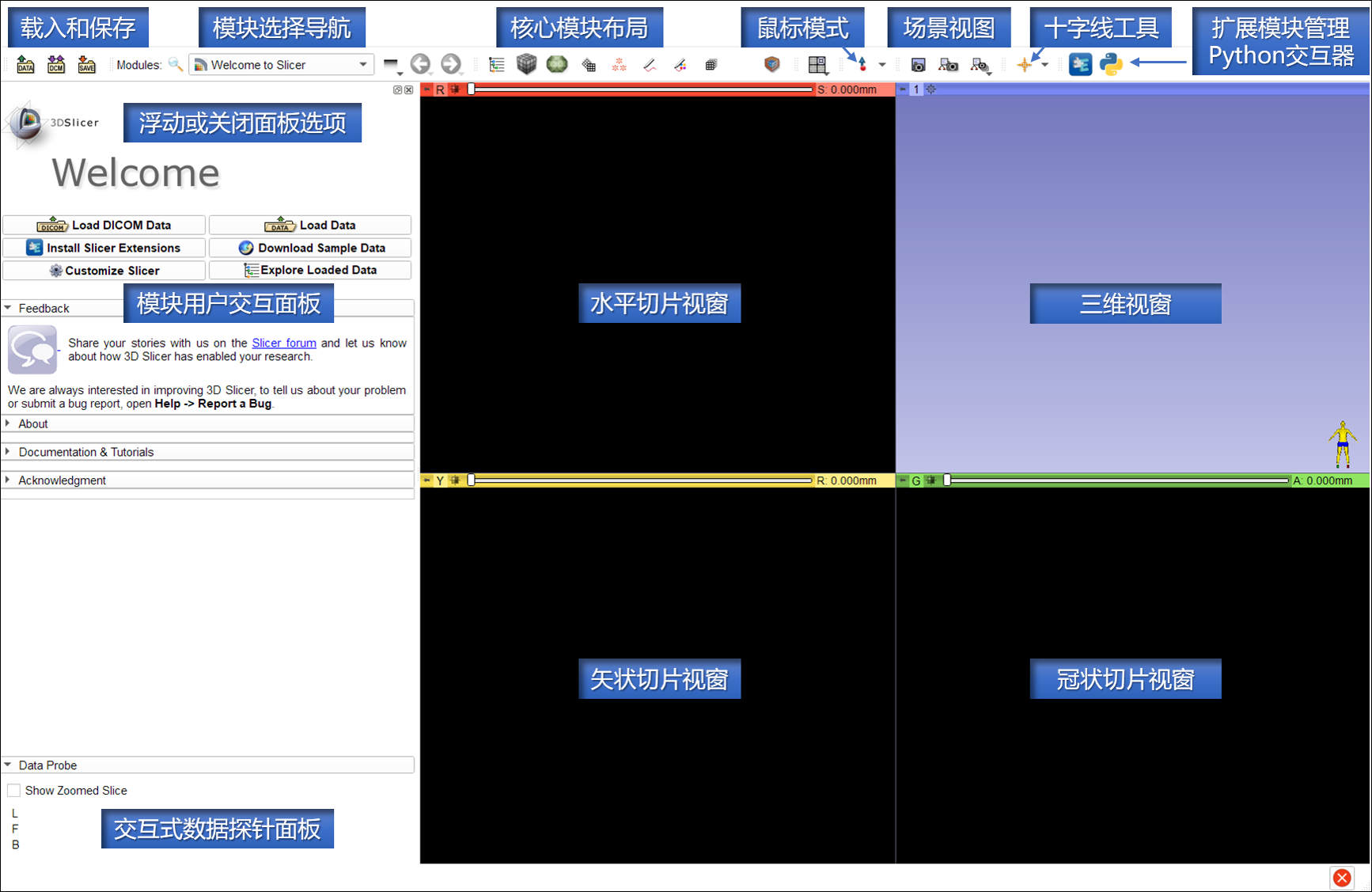Image resolution: width=1372 pixels, height=892 pixels.
Task: Click the yellow slice offset slider
Action: coord(641,480)
